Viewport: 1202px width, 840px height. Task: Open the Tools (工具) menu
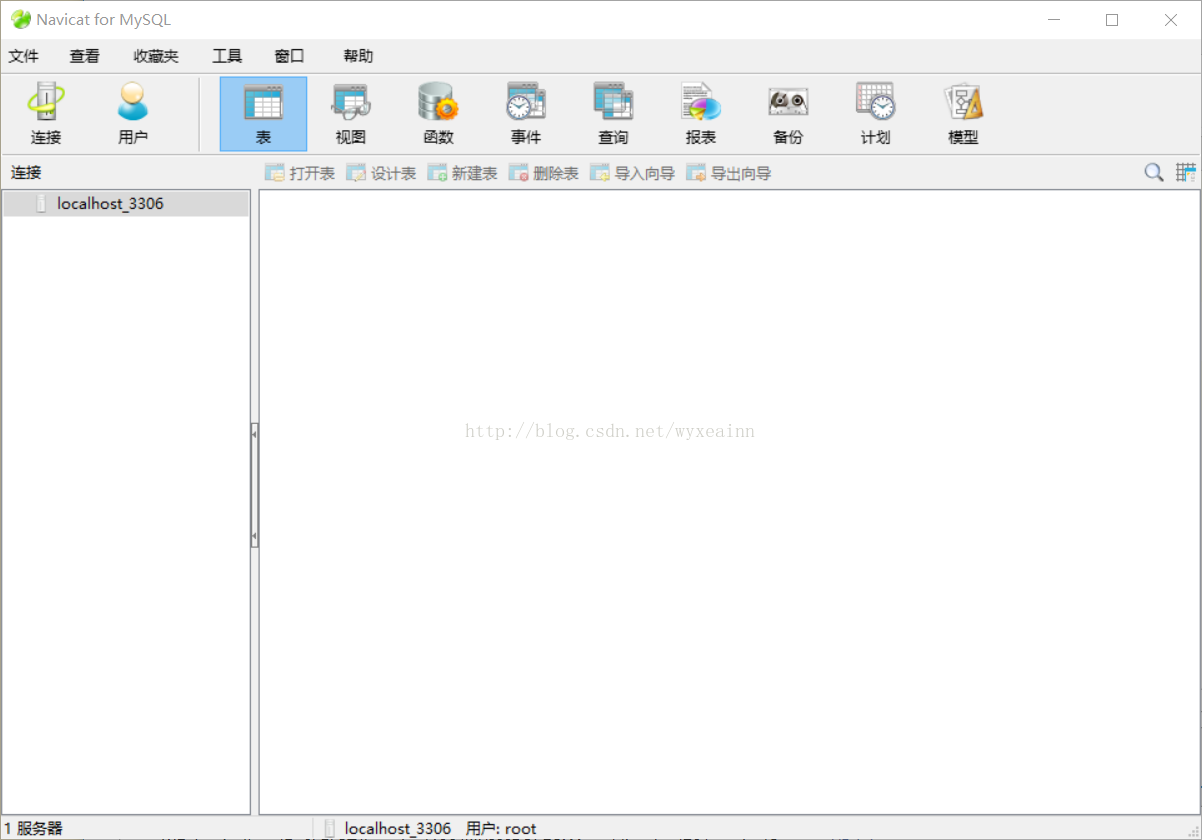[227, 56]
